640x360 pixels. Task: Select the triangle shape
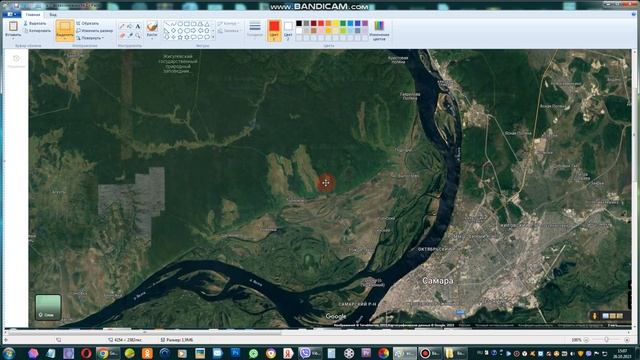tap(207, 24)
